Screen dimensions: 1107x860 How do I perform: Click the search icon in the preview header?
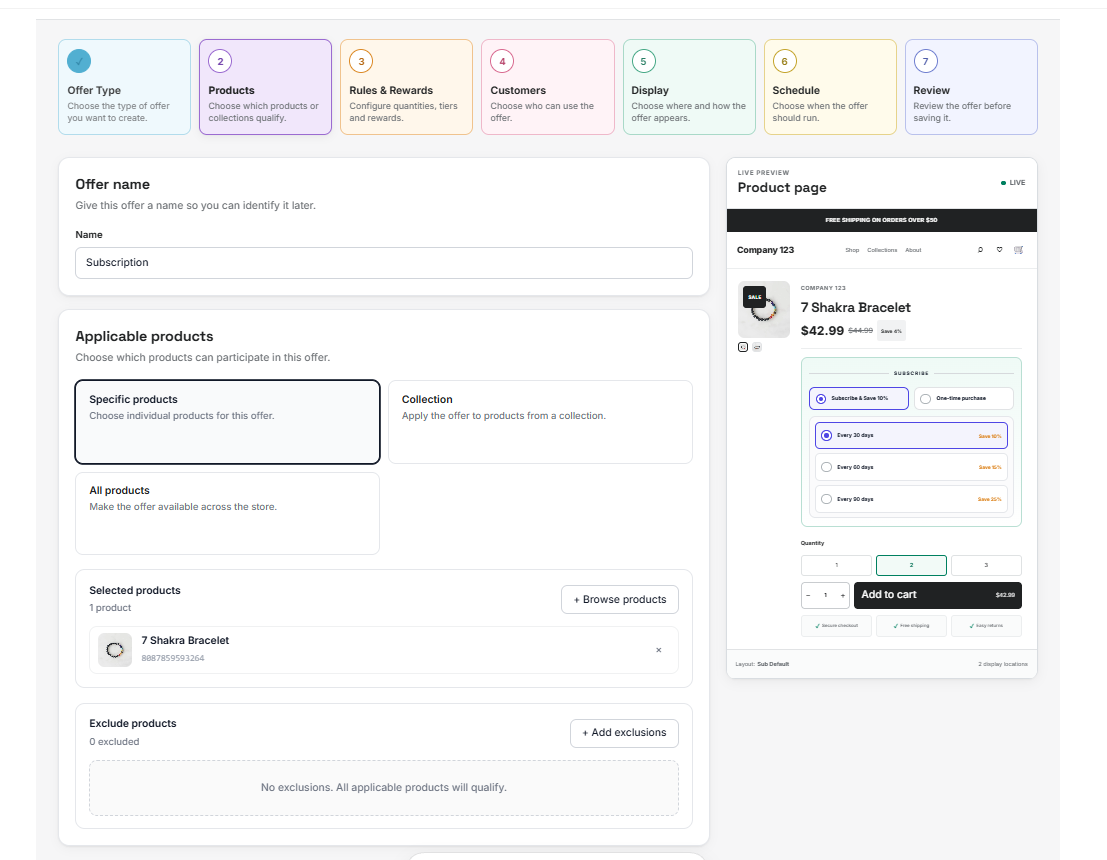pos(980,250)
